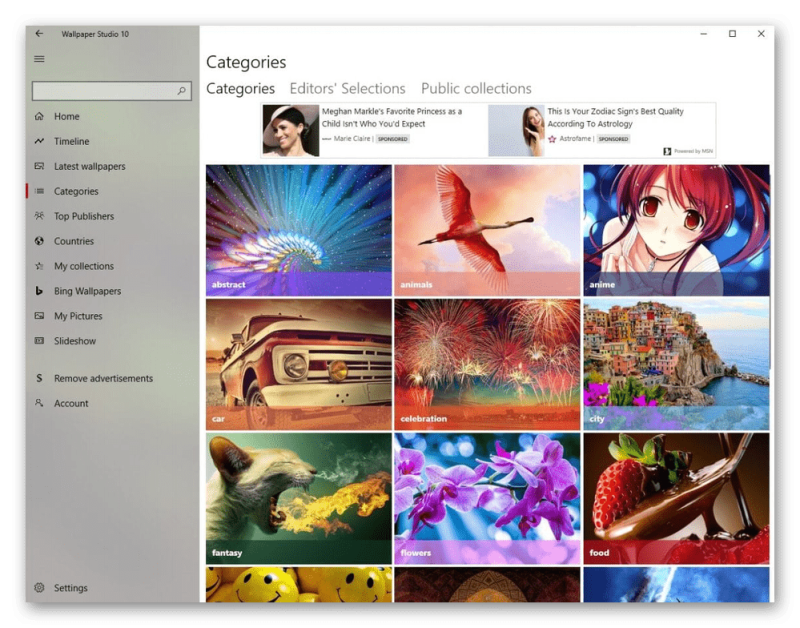The width and height of the screenshot is (800, 628).
Task: Click the Astrofame source label
Action: tap(575, 139)
